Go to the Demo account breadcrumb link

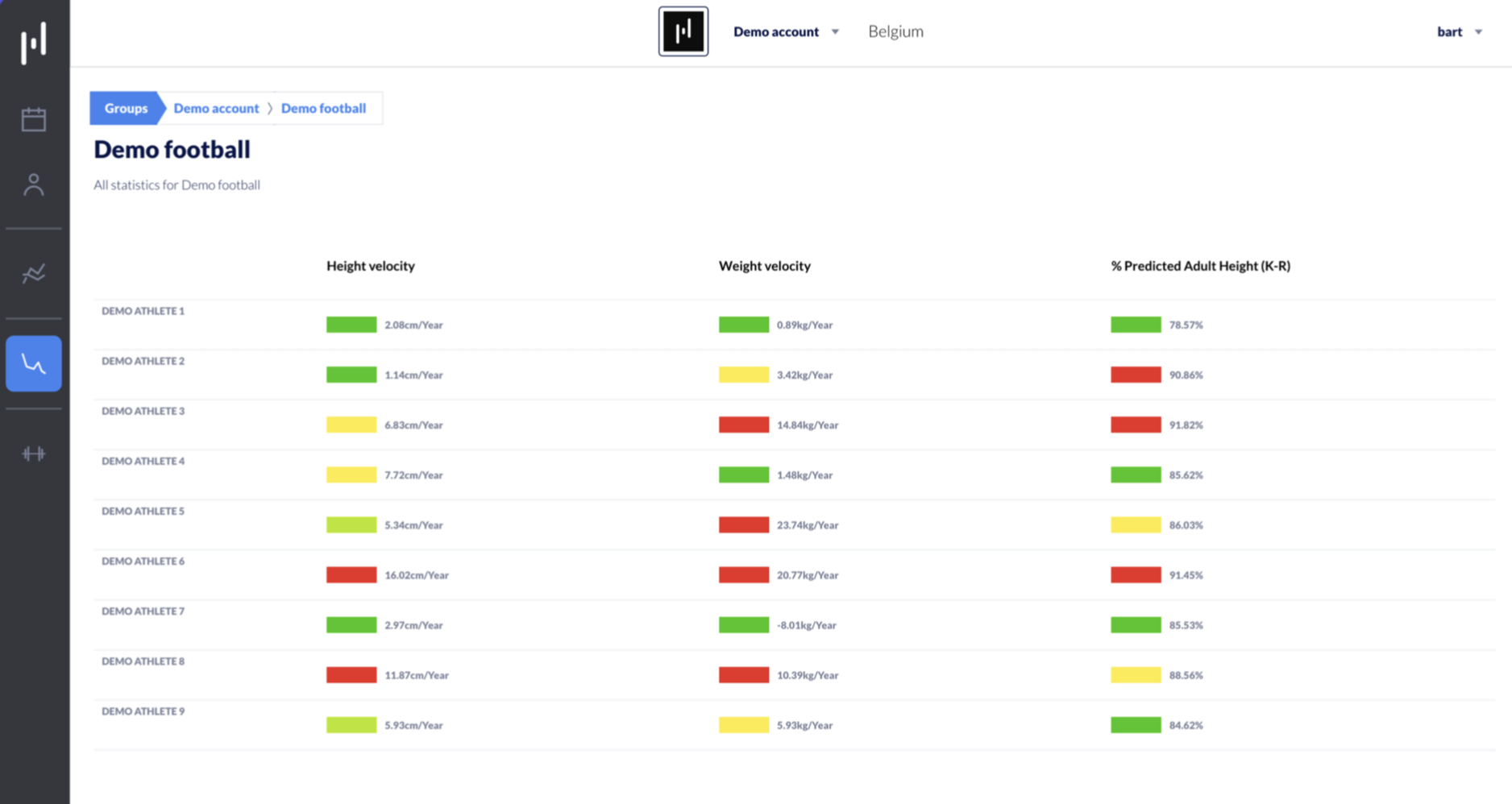coord(216,108)
